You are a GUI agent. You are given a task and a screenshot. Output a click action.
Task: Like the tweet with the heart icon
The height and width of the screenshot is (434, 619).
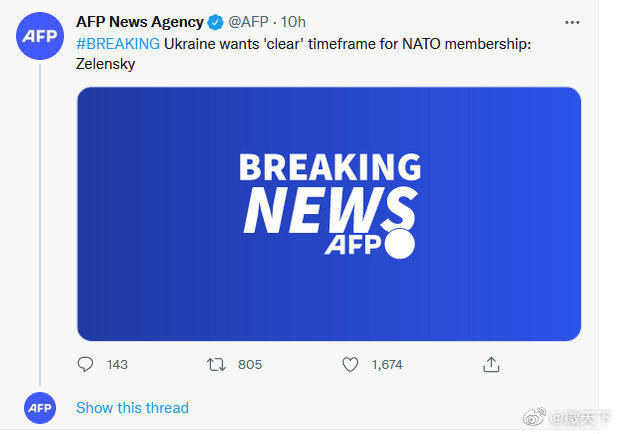[x=350, y=365]
